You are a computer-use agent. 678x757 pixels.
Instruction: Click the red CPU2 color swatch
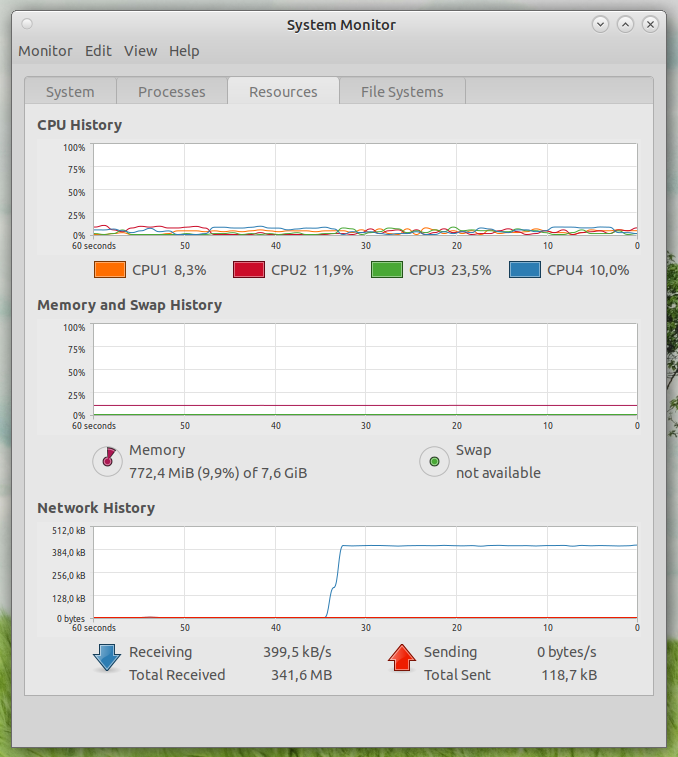249,270
